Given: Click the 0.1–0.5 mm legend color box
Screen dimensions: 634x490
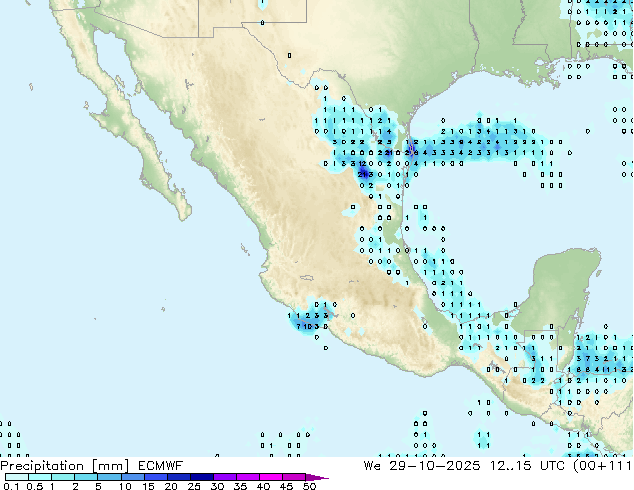Looking at the screenshot, I should point(17,477).
